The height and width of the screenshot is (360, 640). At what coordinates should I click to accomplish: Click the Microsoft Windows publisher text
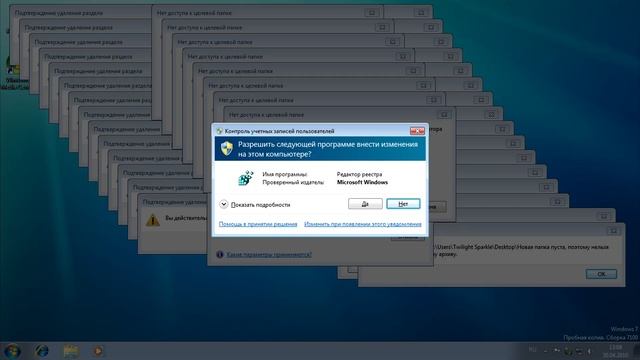(362, 182)
